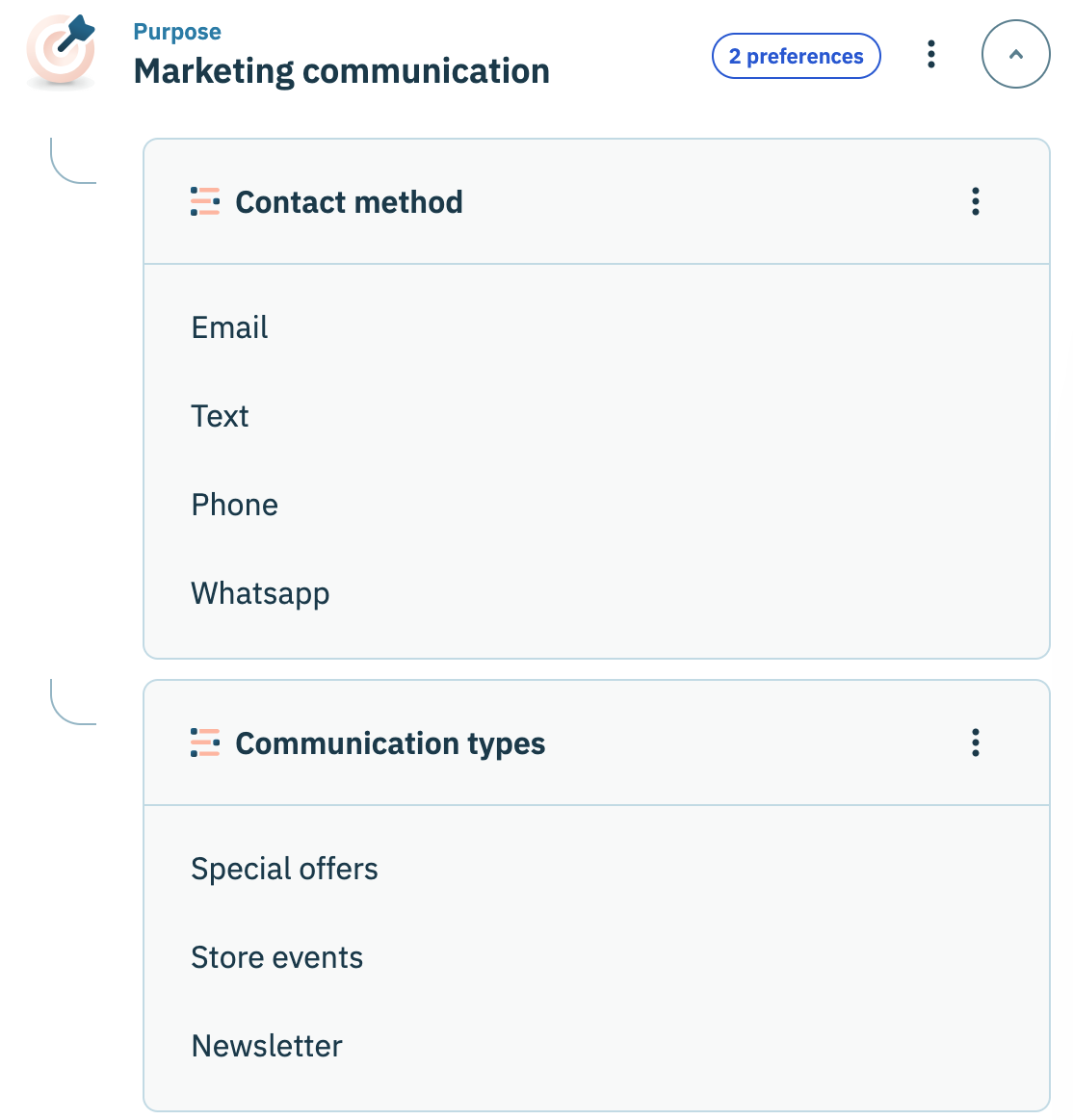Collapse the Marketing communication purpose section

(1015, 55)
